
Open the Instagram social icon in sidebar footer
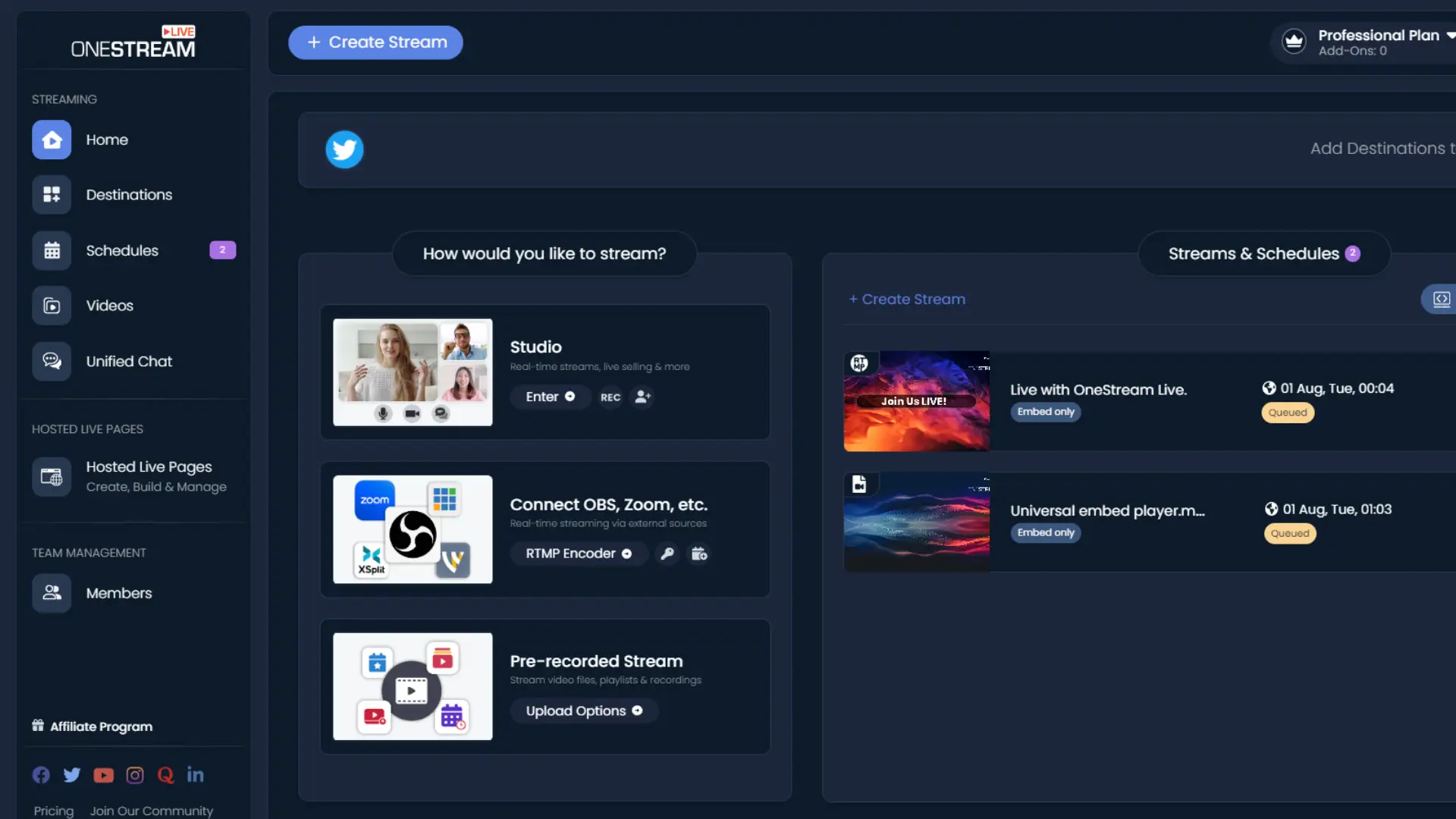pyautogui.click(x=135, y=775)
